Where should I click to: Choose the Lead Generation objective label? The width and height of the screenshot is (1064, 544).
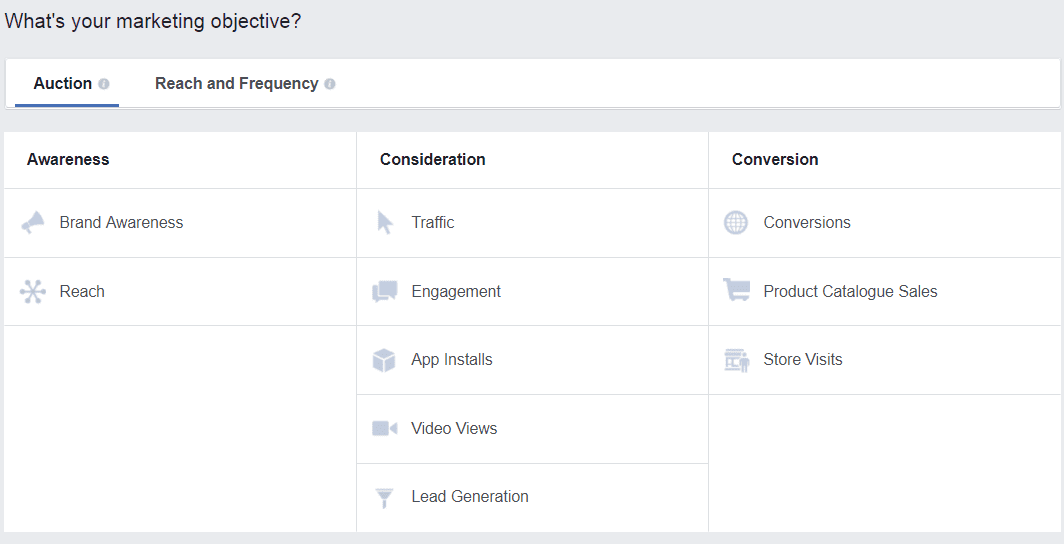click(x=469, y=497)
